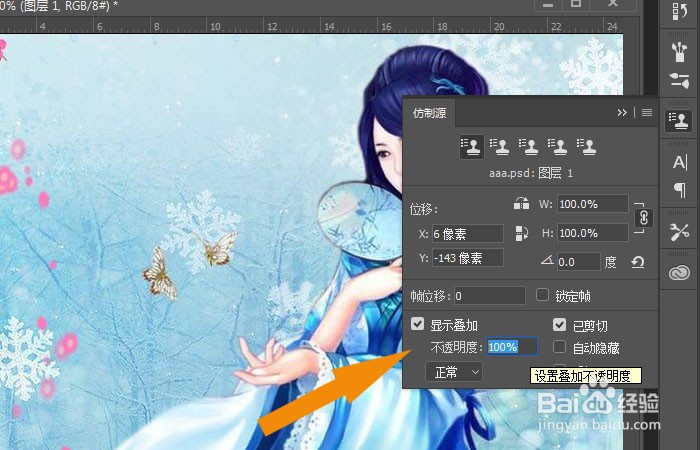700x450 pixels.
Task: Collapse the panel with the double-arrow icon
Action: [x=622, y=112]
